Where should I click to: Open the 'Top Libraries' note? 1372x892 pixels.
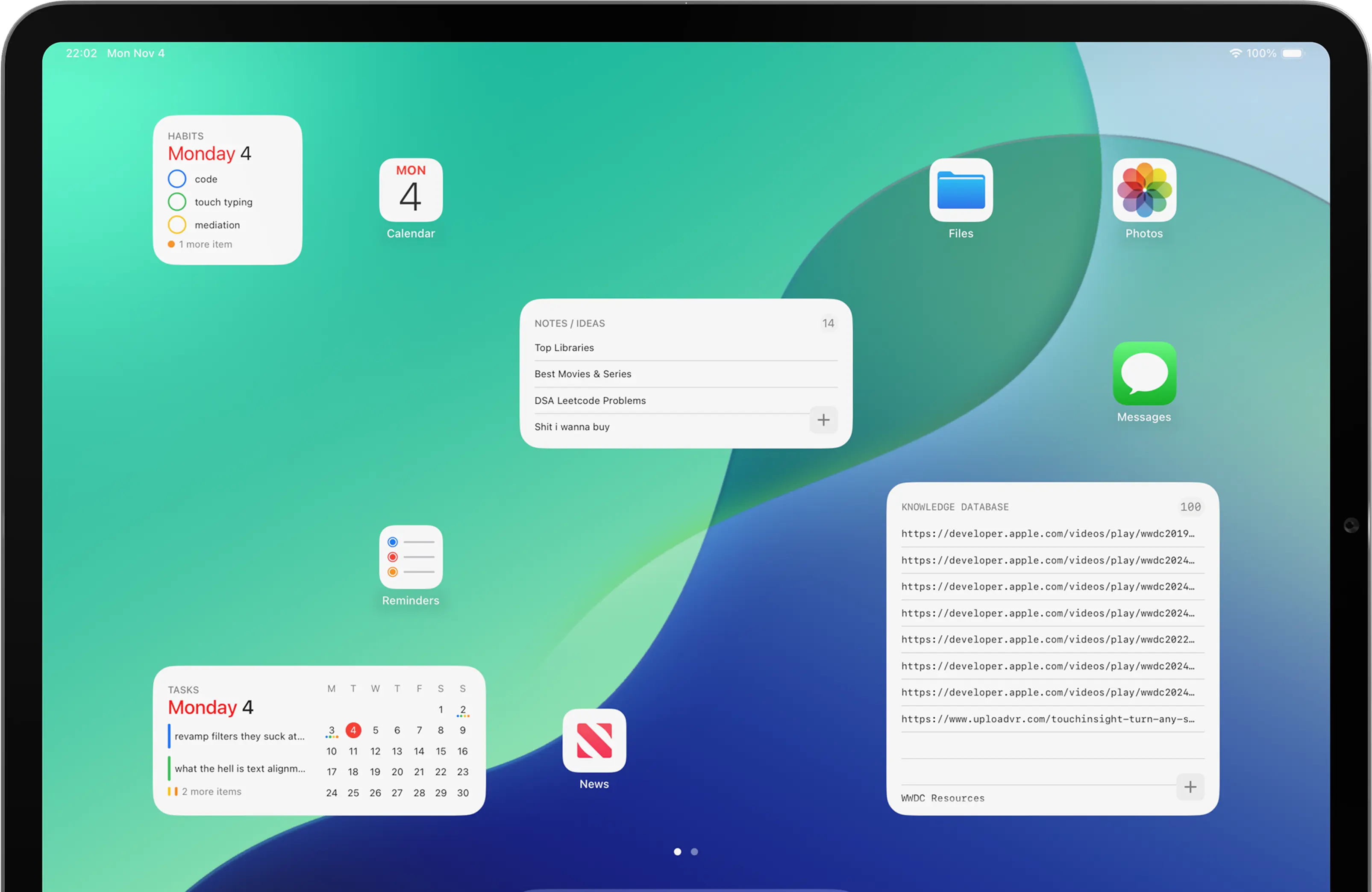click(564, 347)
